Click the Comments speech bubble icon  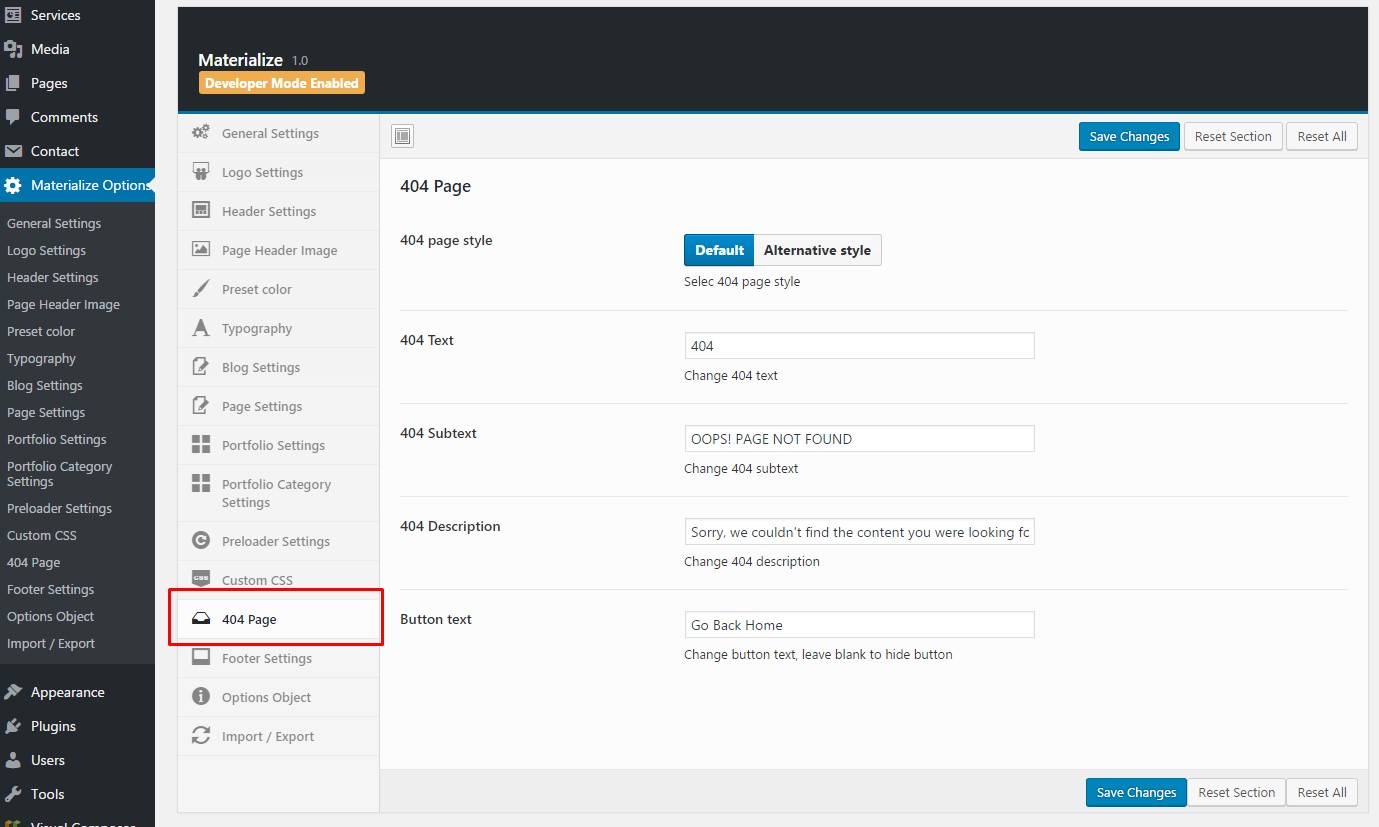13,117
